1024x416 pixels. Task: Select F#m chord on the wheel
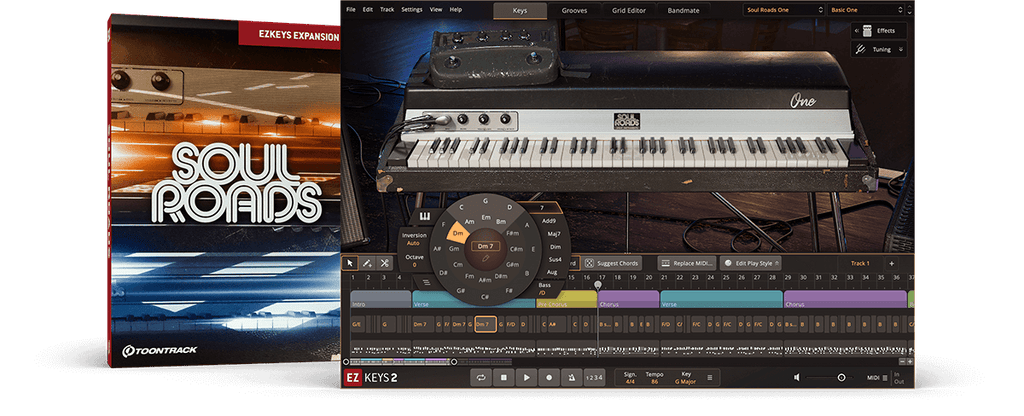513,232
